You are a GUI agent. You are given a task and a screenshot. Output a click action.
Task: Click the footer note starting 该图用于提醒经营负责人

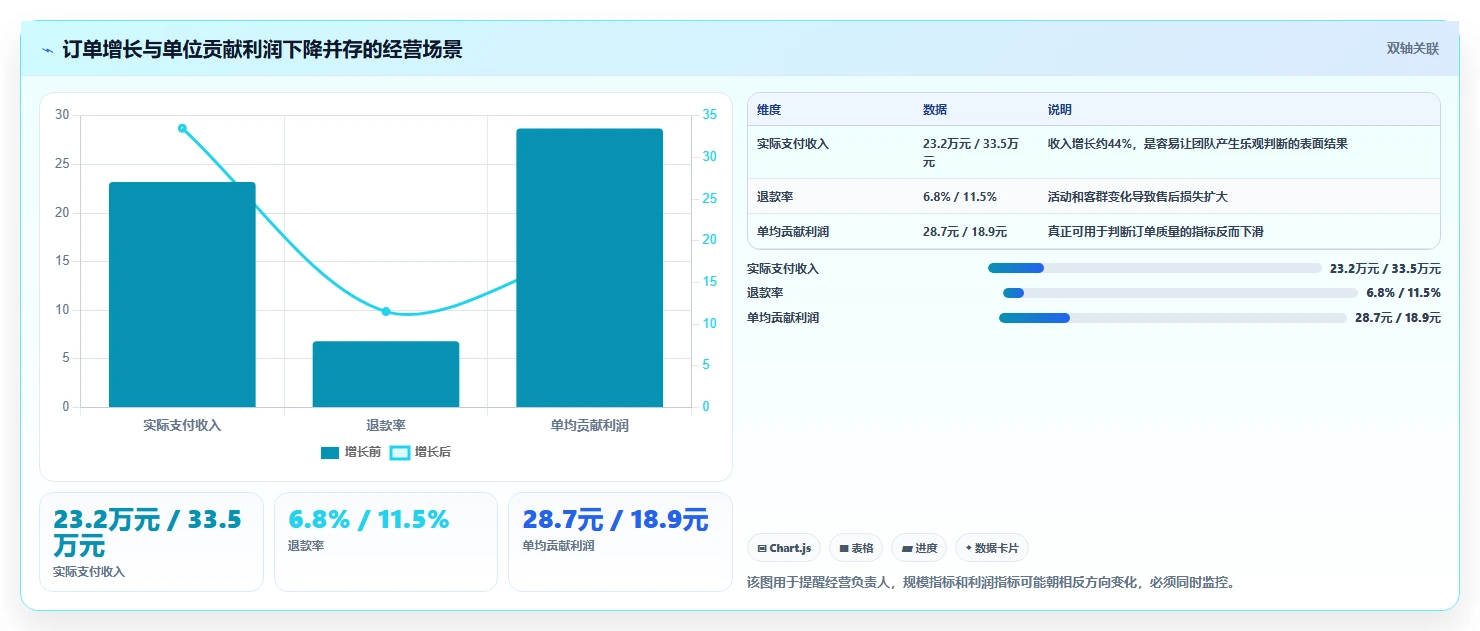[x=991, y=582]
